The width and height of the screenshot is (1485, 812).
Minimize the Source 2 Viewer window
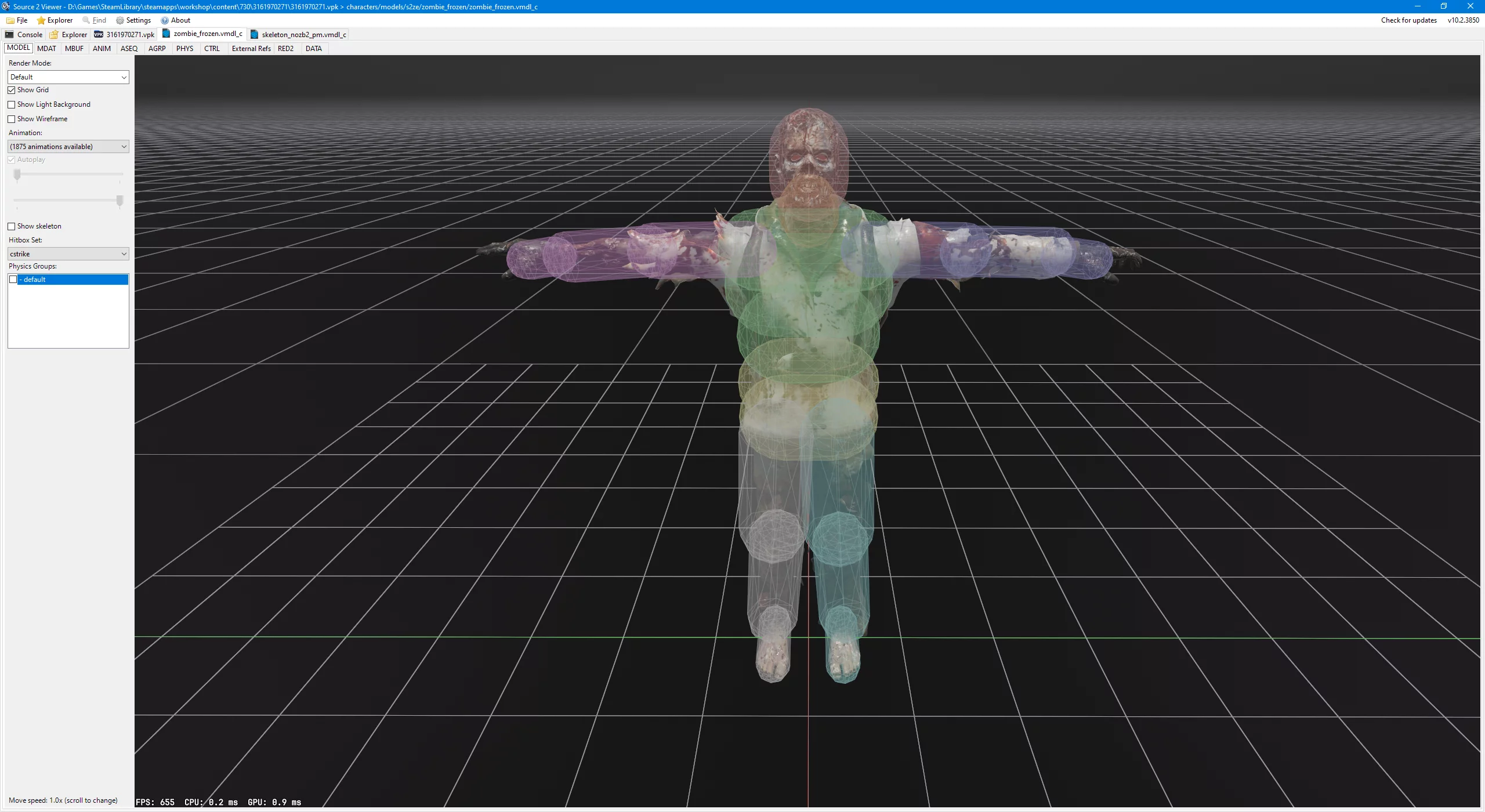coord(1418,6)
